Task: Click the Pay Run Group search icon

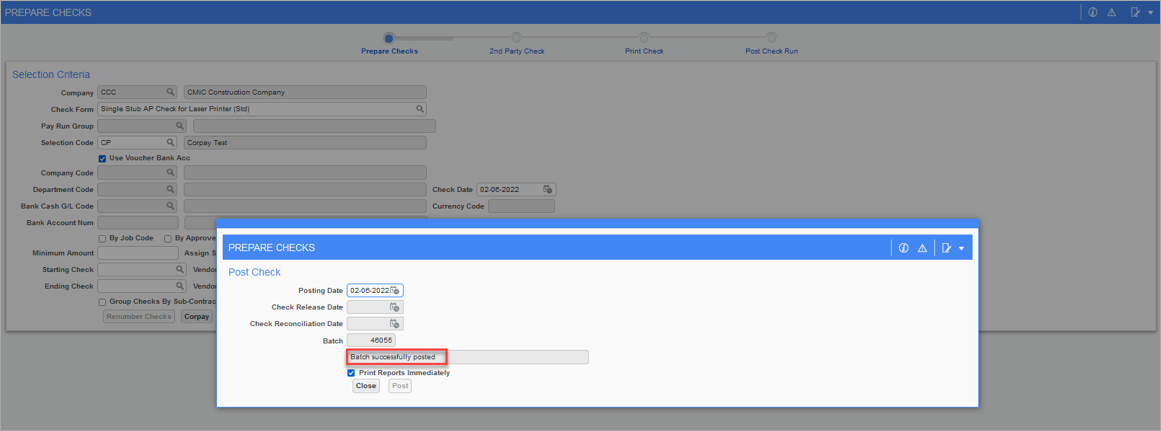Action: point(180,126)
